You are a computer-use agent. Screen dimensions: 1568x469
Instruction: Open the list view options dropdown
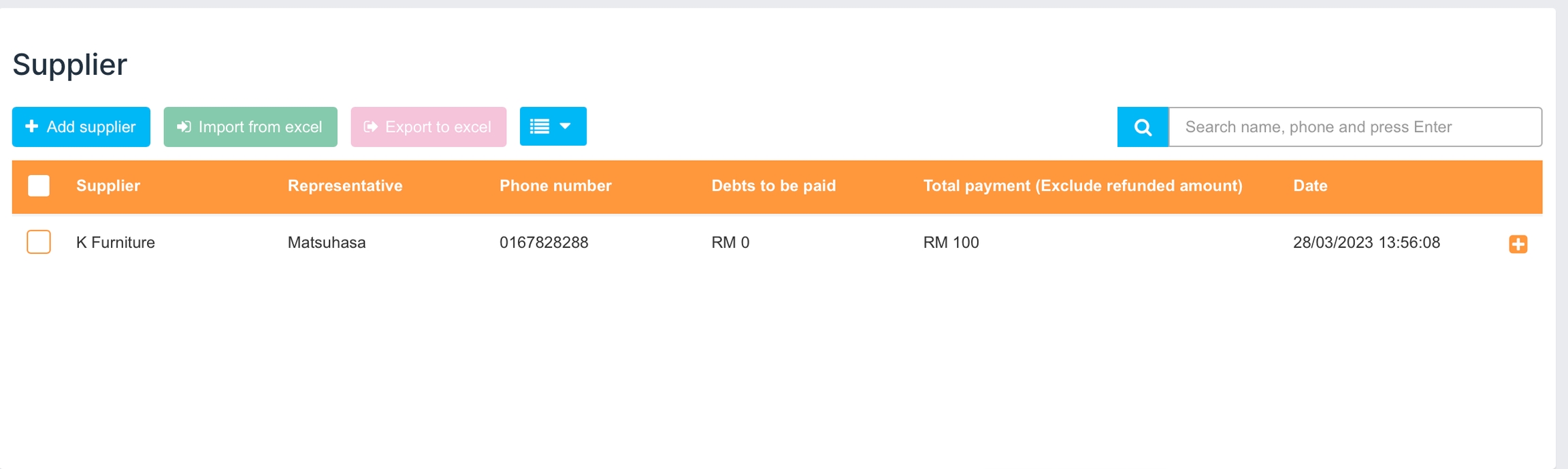pyautogui.click(x=553, y=127)
